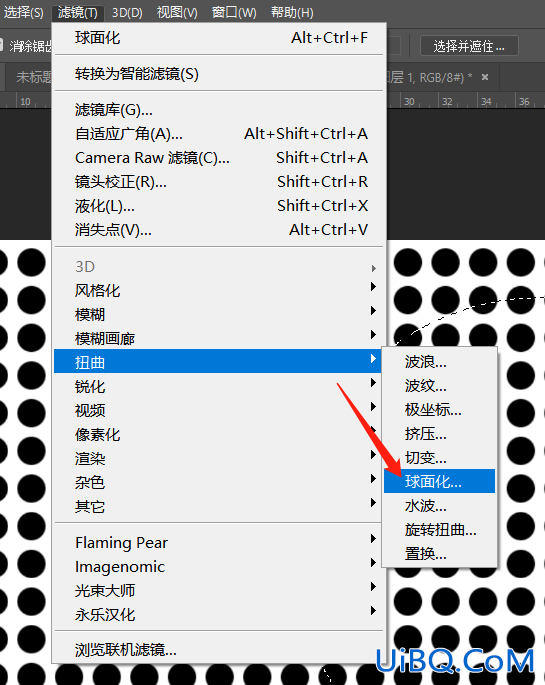Expand the 光束大师 submenu
Viewport: 545px width, 685px height.
pyautogui.click(x=218, y=591)
